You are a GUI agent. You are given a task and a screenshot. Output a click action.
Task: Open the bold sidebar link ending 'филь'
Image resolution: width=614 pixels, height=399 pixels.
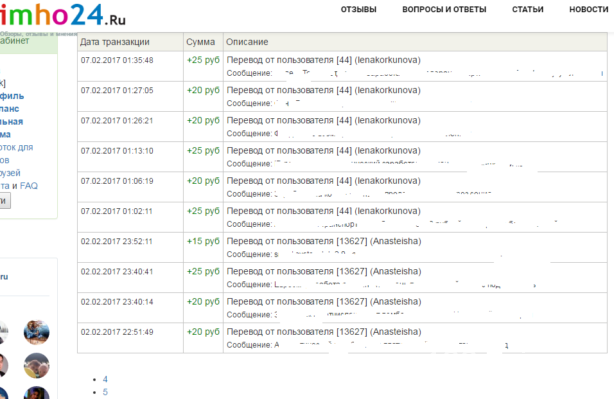[x=12, y=96]
